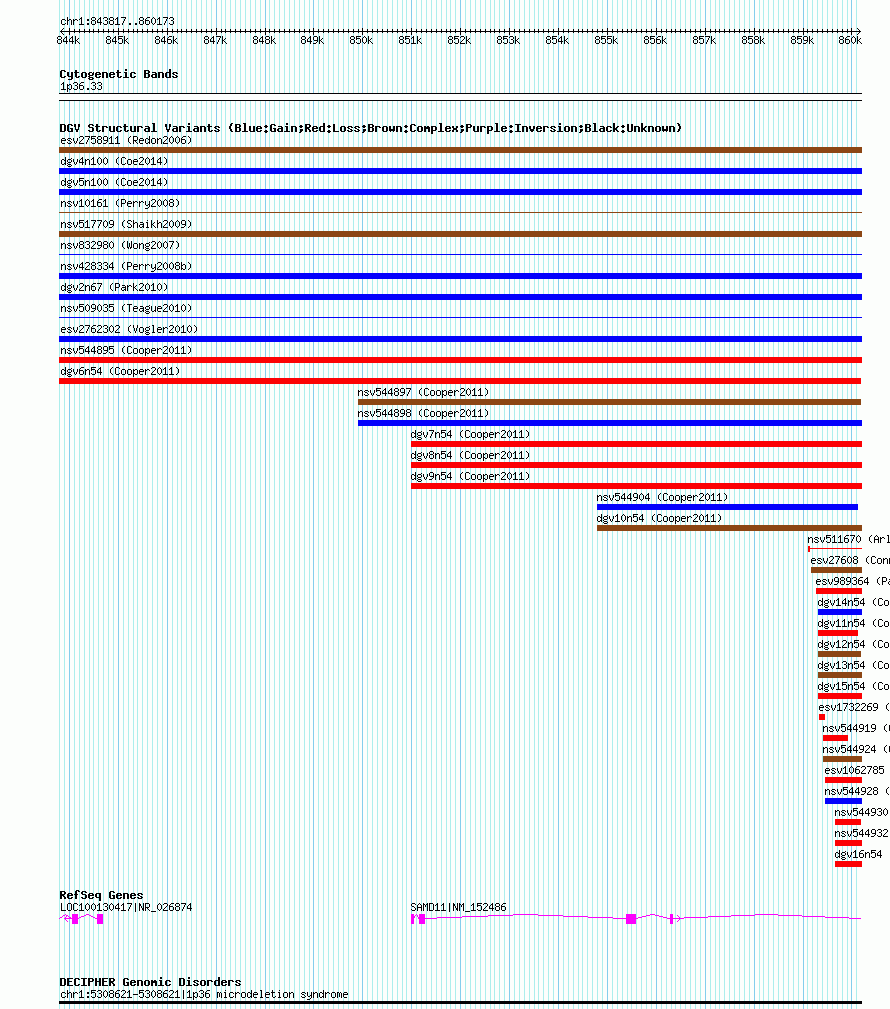Open the dgv16n54 variant label

pyautogui.click(x=858, y=855)
